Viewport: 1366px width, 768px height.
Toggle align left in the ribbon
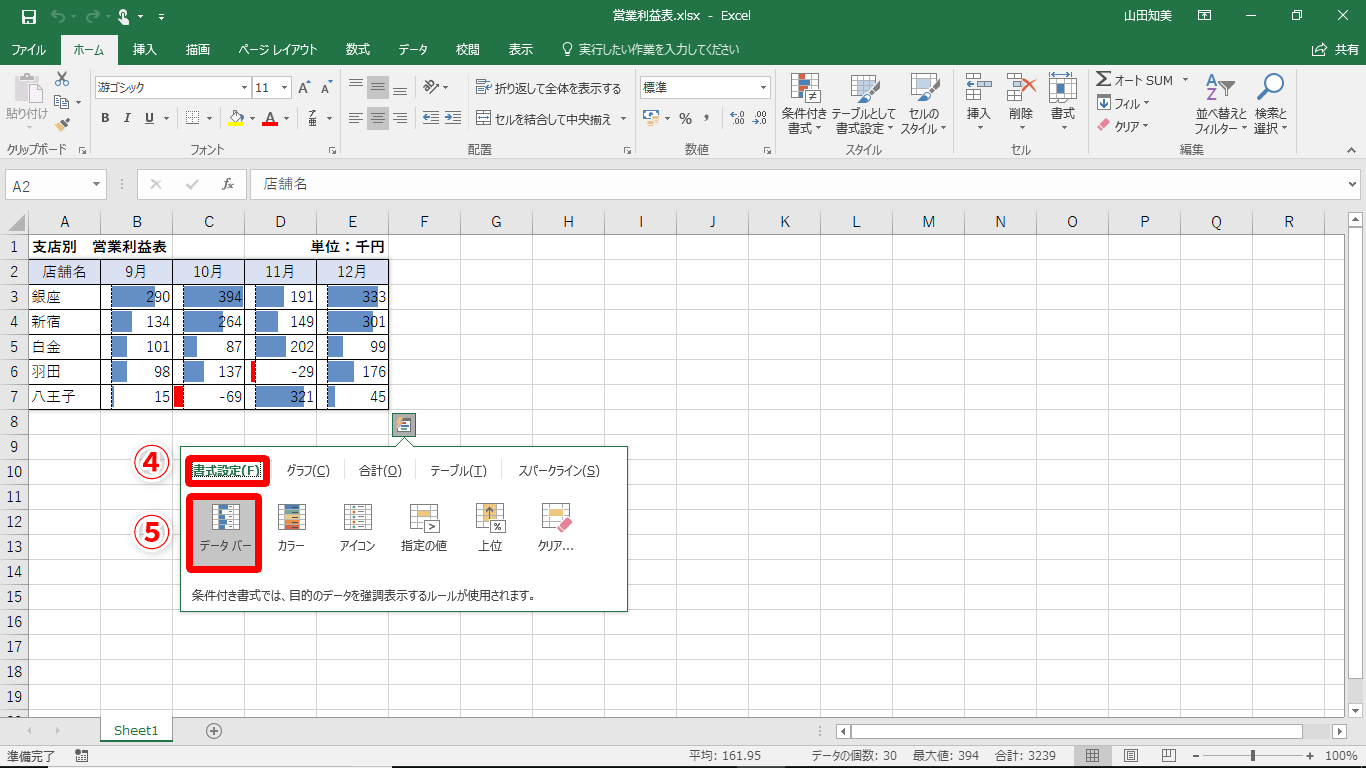(355, 118)
